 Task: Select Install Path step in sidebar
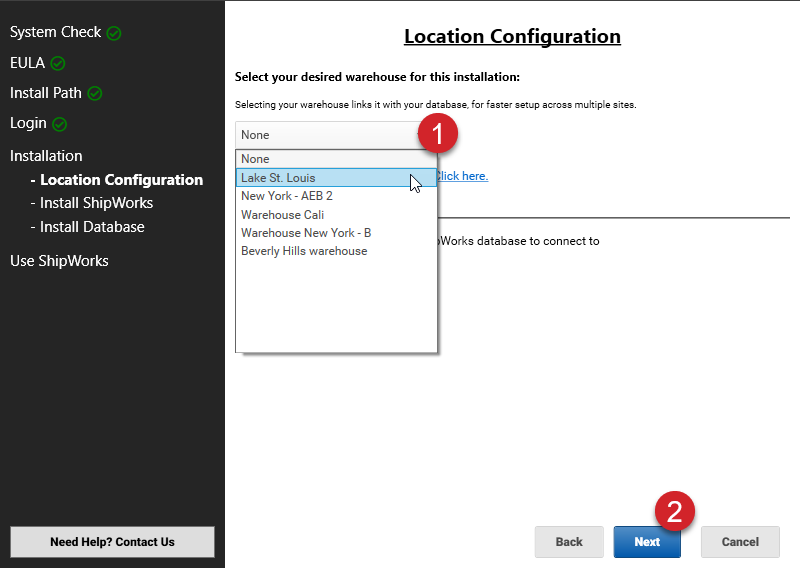click(x=46, y=93)
